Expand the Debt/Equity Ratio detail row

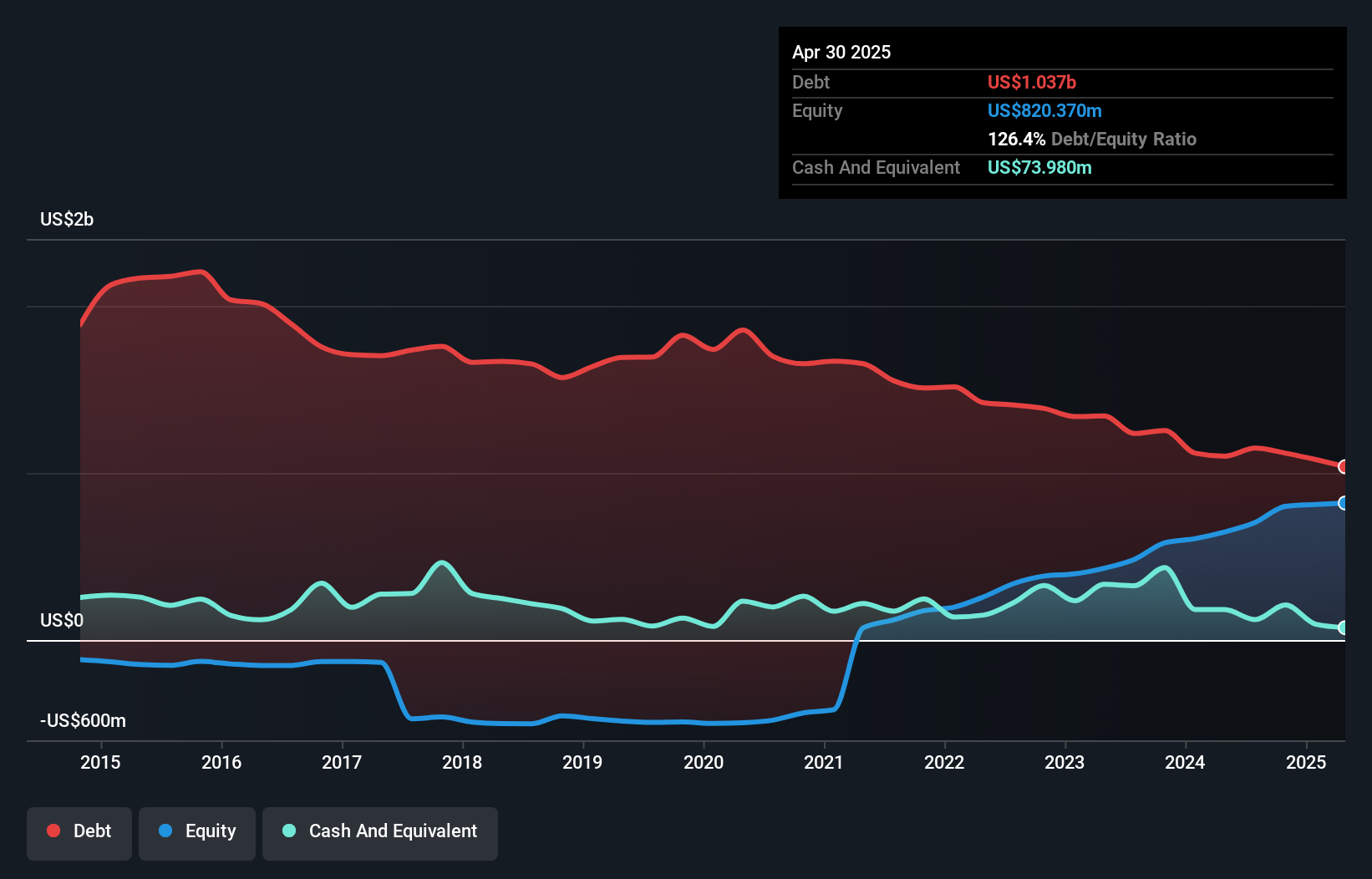point(1091,139)
